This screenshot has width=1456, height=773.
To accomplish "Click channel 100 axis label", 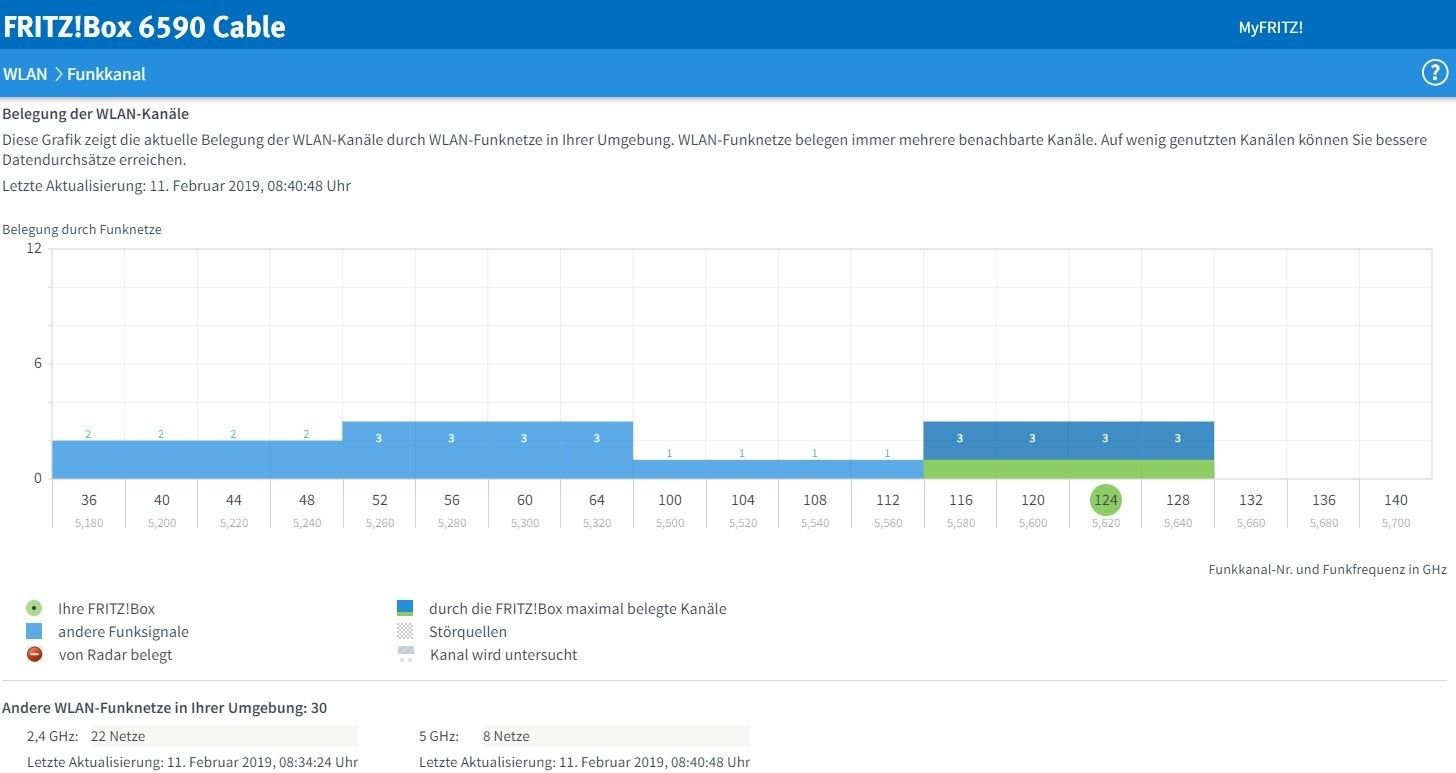I will tap(669, 500).
